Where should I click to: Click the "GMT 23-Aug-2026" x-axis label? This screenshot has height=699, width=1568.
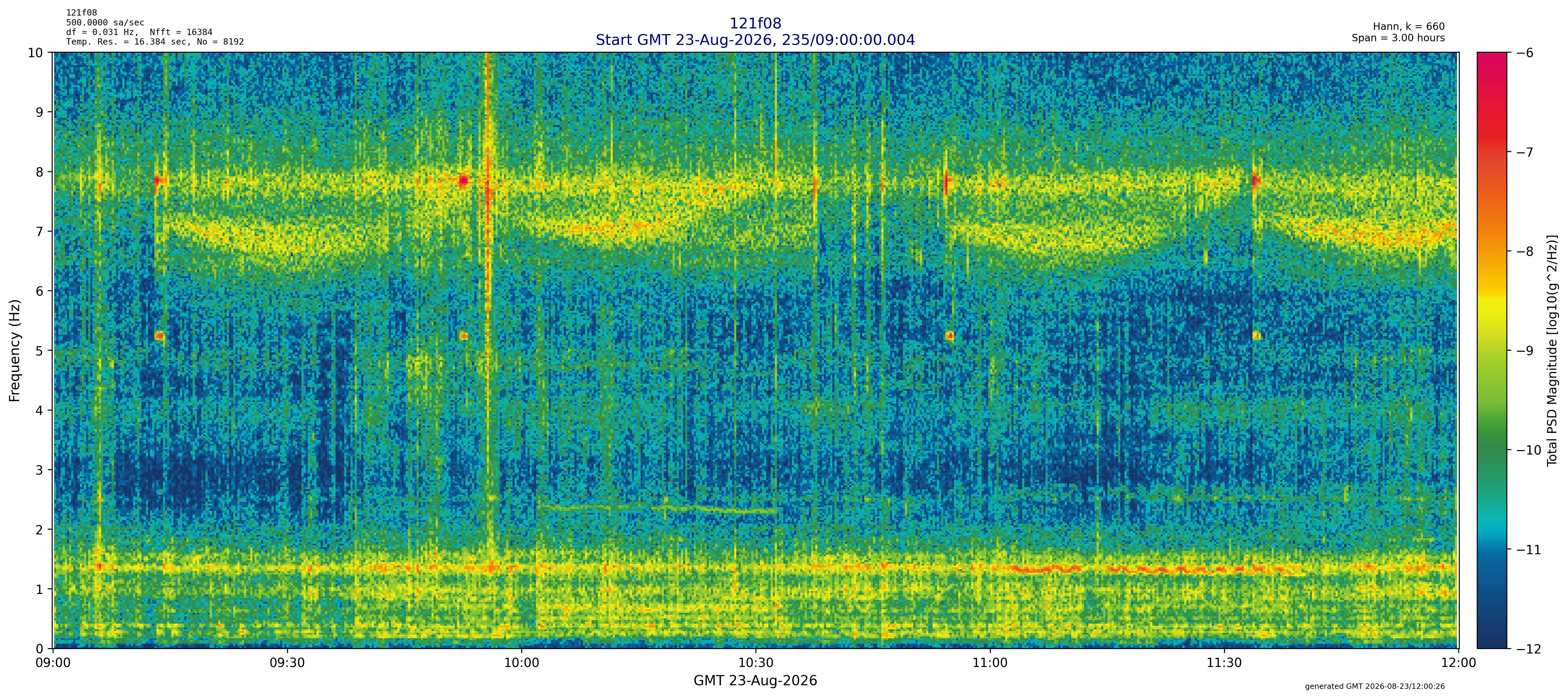pyautogui.click(x=755, y=681)
